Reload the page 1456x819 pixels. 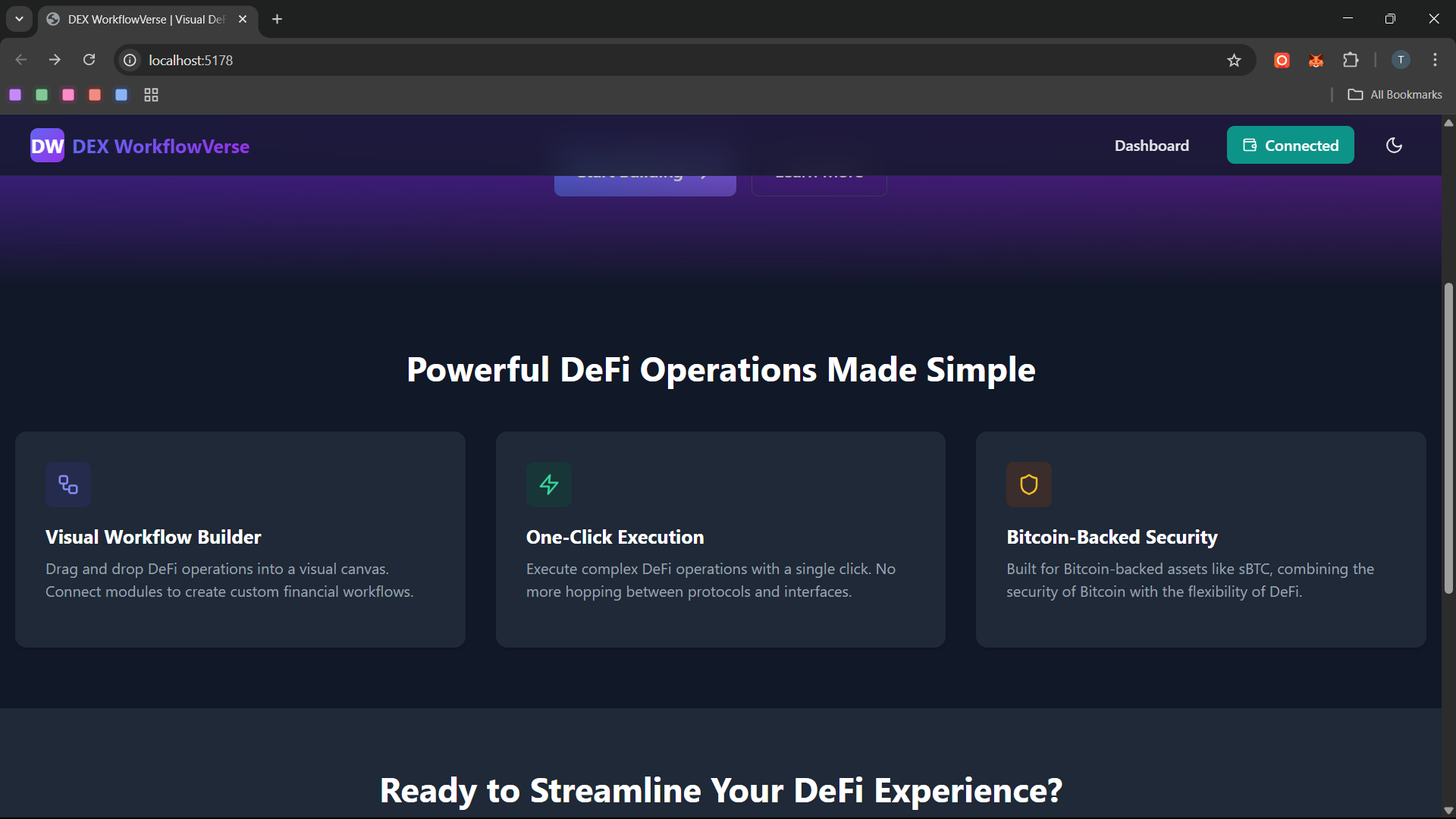coord(89,60)
